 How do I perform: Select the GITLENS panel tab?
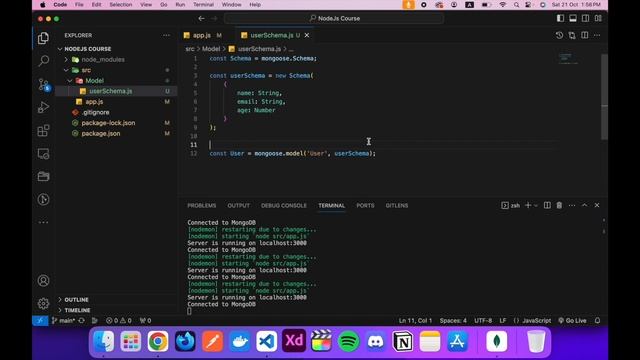tap(397, 205)
